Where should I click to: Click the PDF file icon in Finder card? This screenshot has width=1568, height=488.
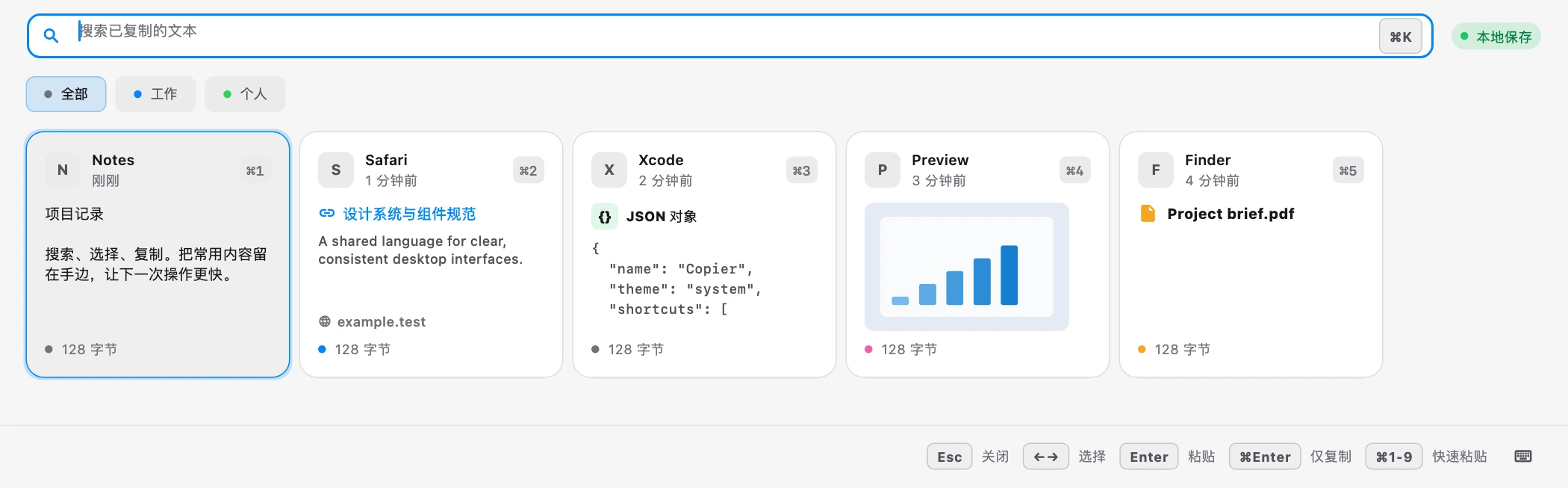click(1148, 214)
